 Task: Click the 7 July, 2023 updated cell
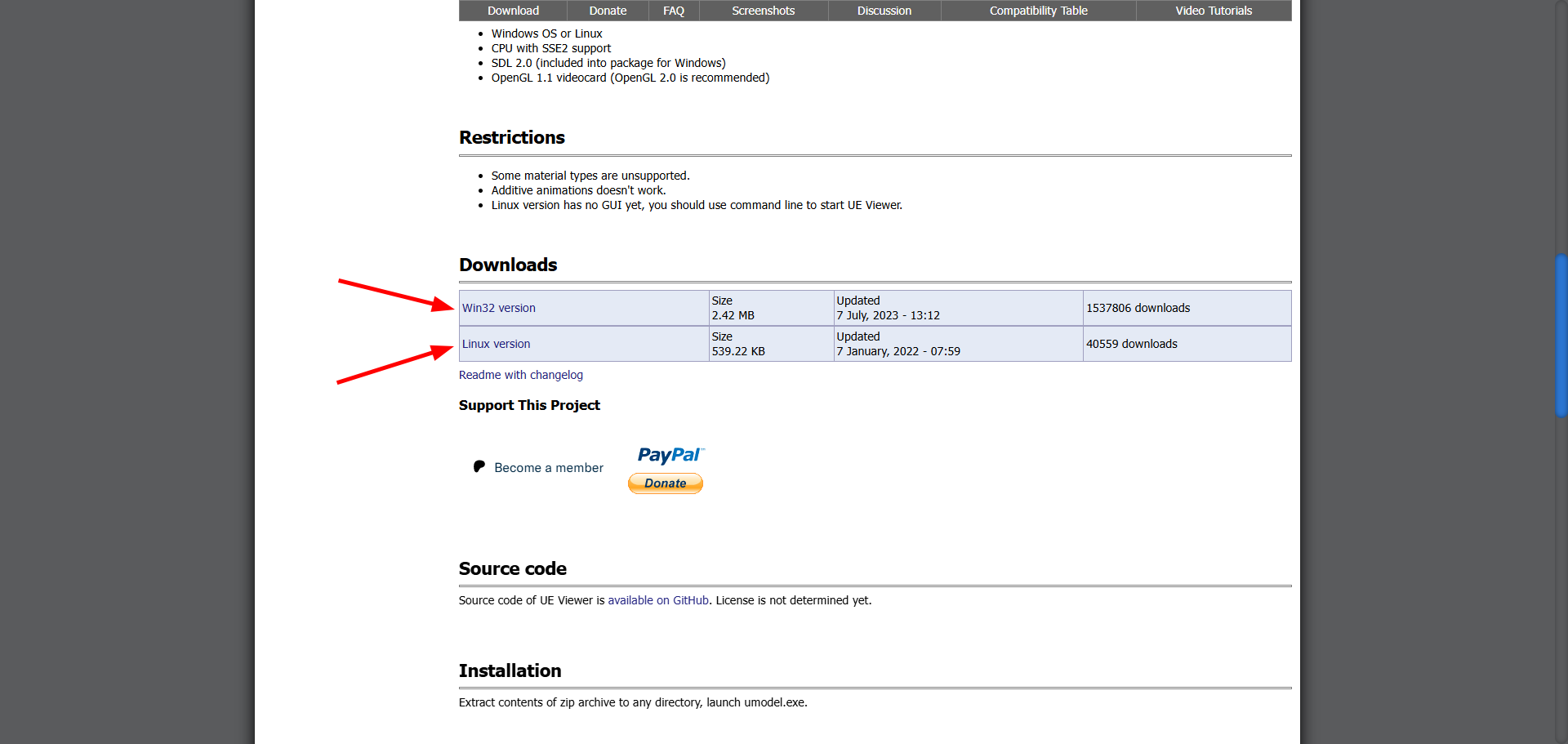(x=957, y=308)
